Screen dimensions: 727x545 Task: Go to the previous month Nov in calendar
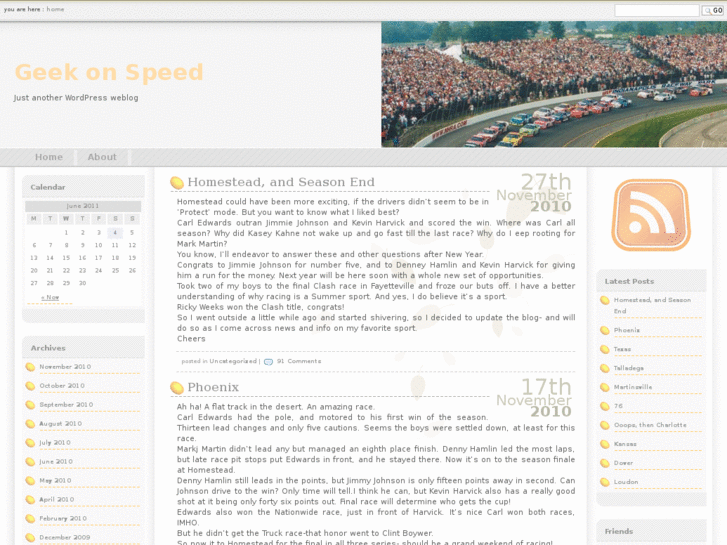pyautogui.click(x=50, y=297)
